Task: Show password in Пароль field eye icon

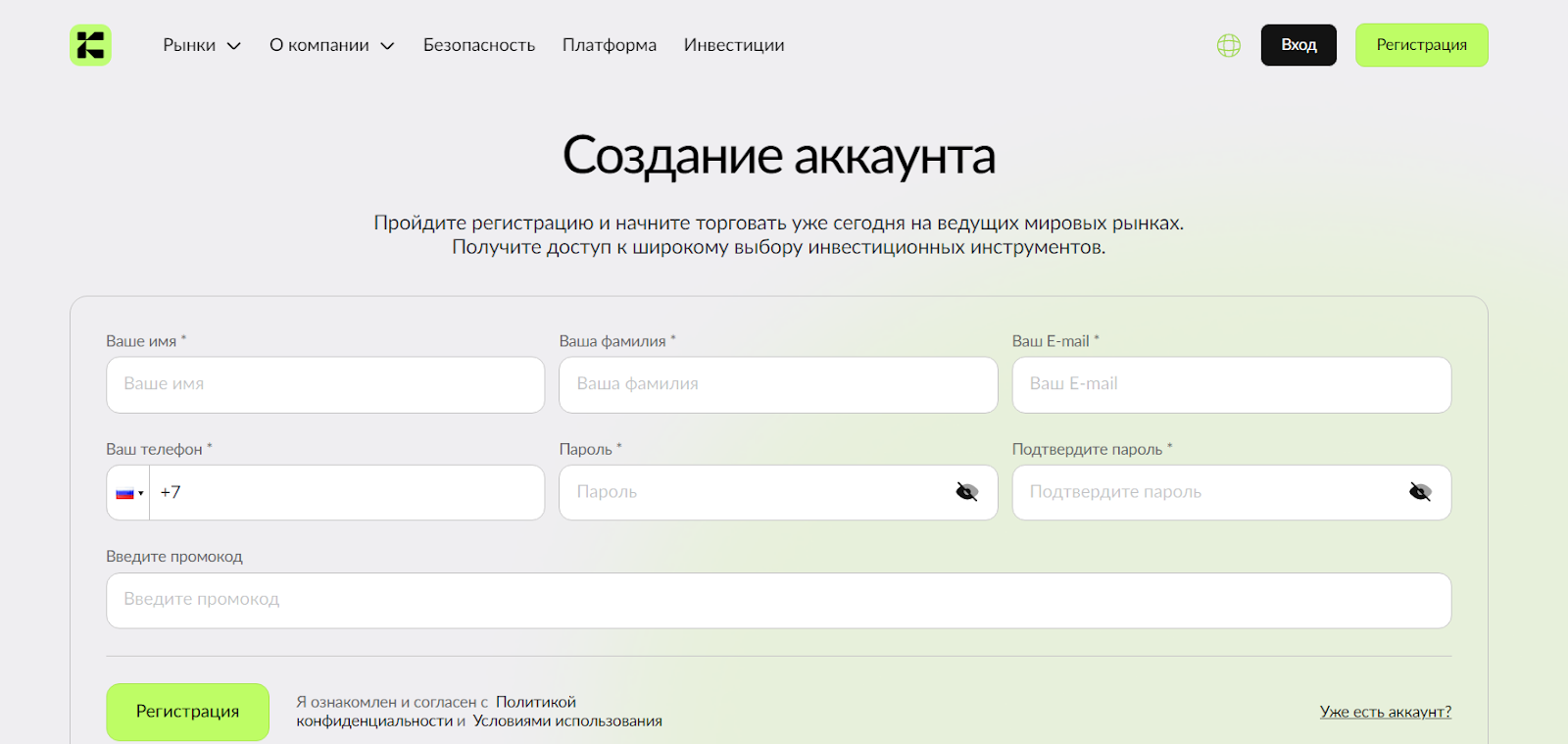Action: 966,492
